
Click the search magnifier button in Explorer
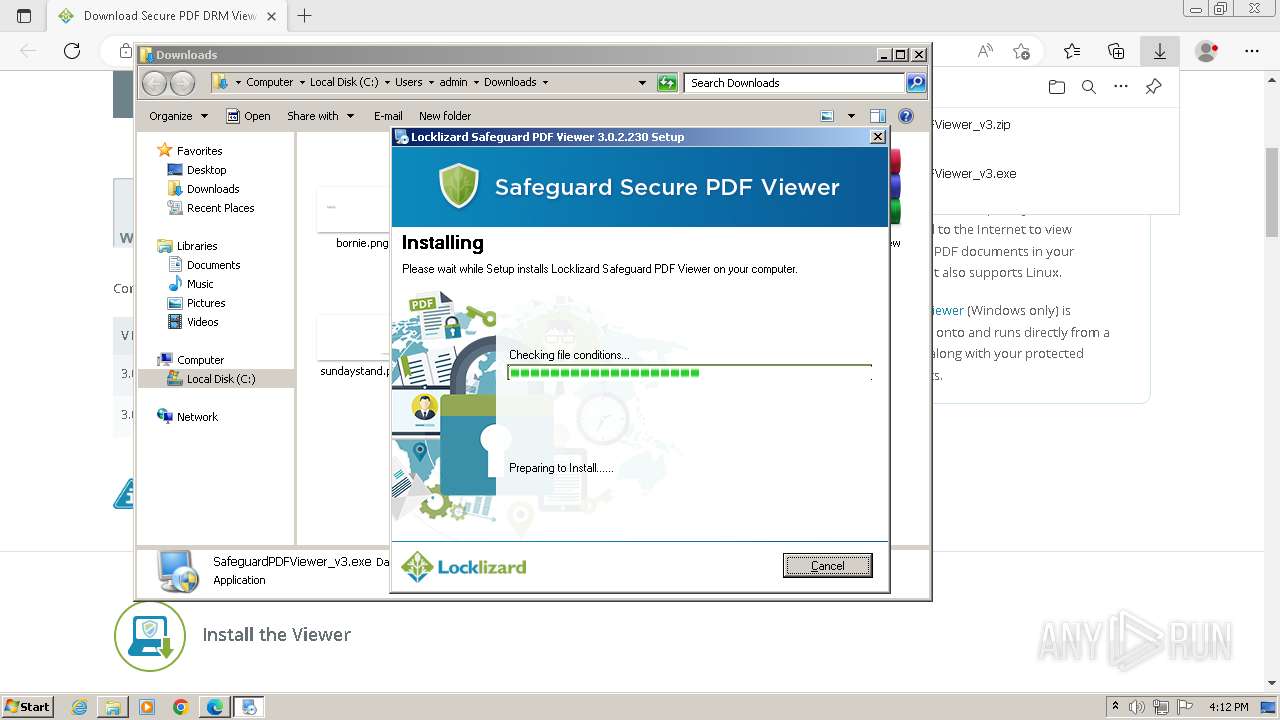tap(916, 83)
